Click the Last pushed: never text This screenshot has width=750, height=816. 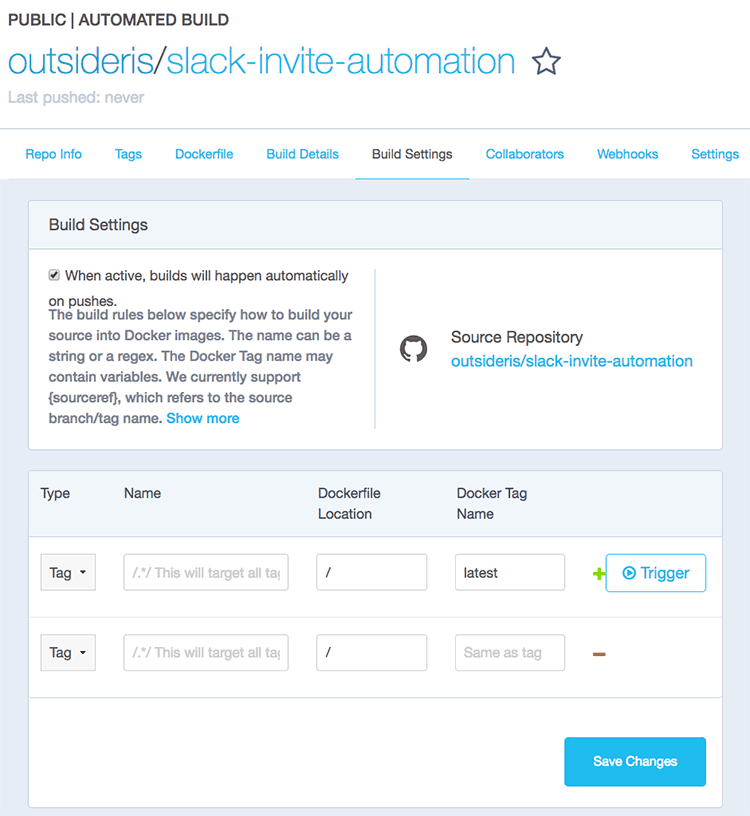coord(76,97)
